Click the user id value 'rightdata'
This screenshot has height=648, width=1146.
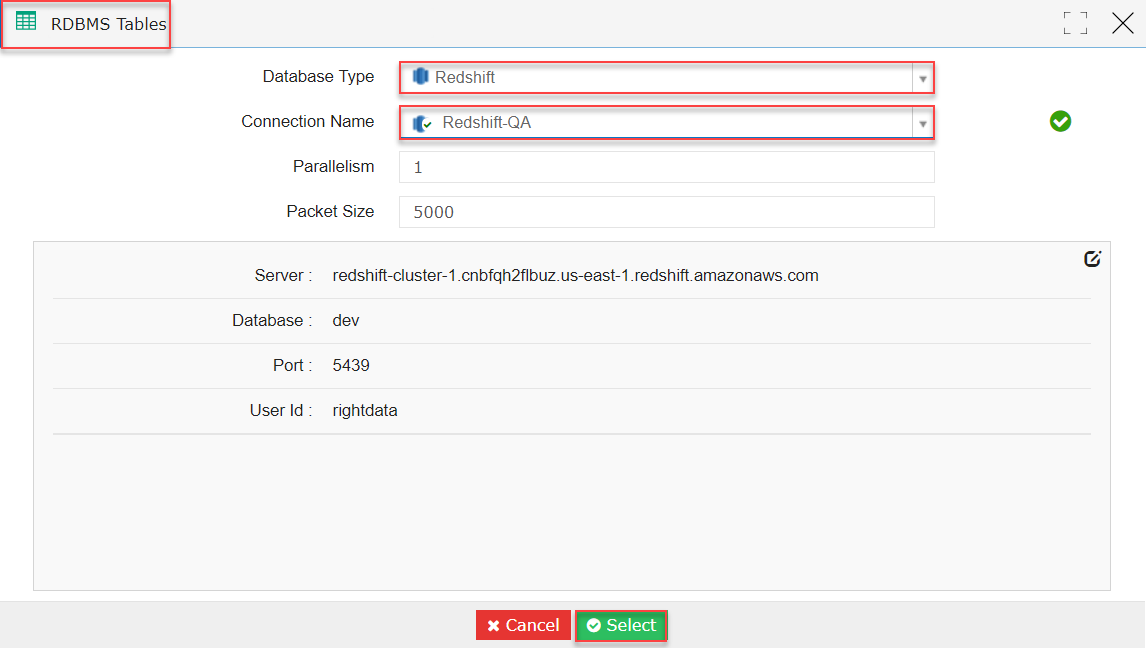pos(365,411)
